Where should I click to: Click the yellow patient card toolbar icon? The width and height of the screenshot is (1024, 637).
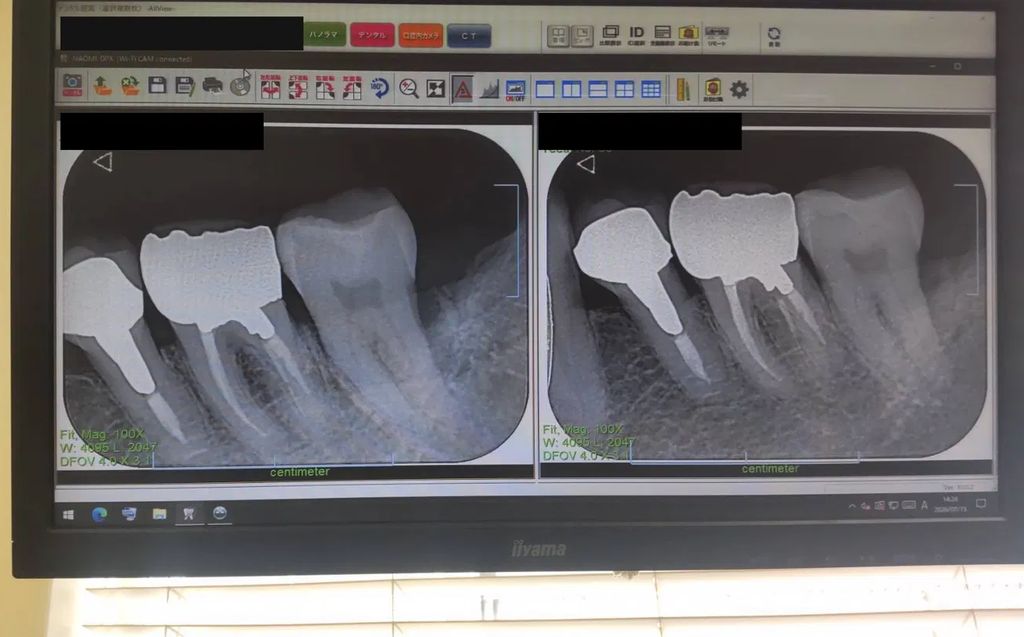[x=712, y=90]
